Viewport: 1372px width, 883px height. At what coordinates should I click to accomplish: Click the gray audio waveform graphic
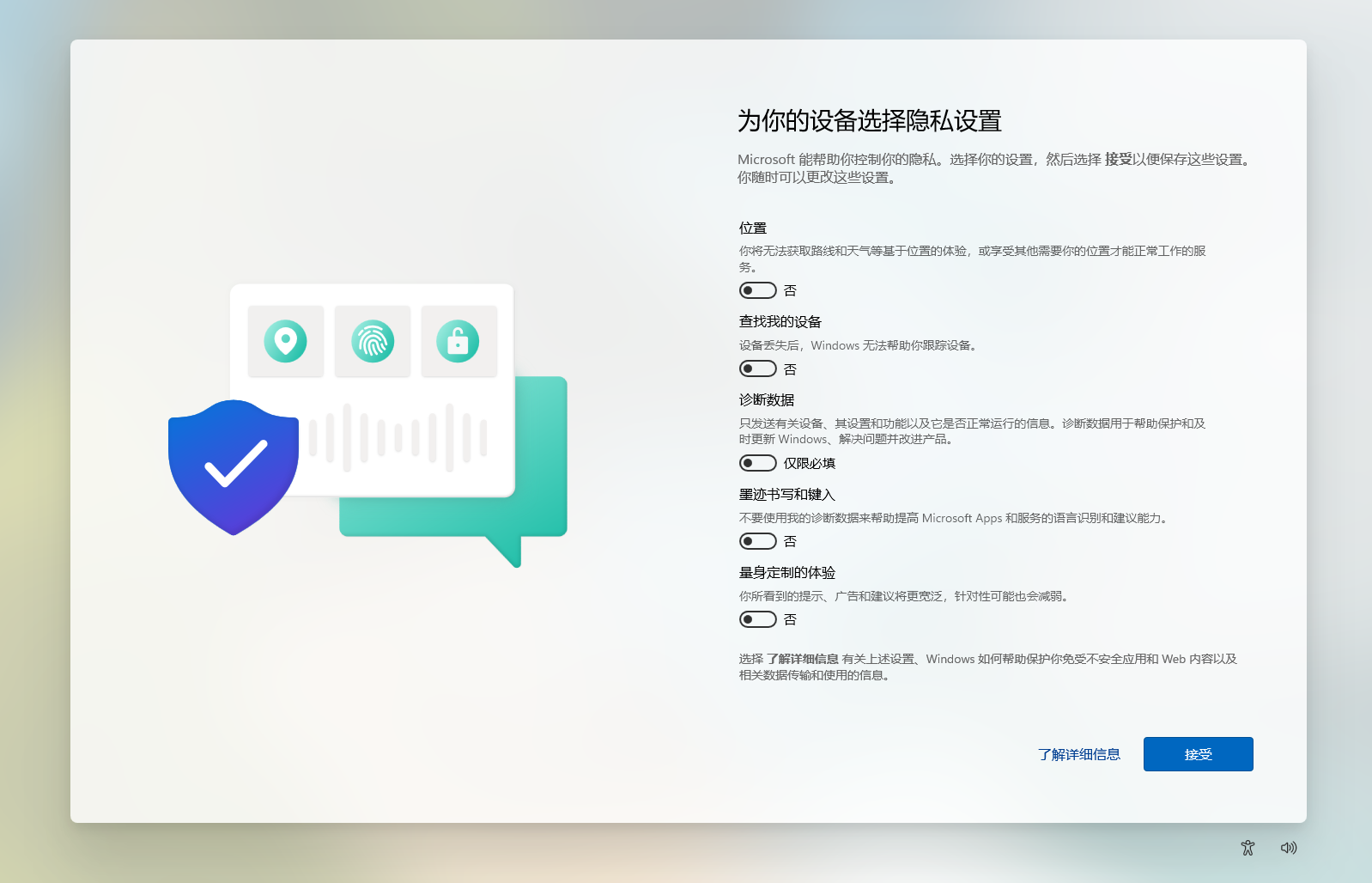[x=398, y=437]
